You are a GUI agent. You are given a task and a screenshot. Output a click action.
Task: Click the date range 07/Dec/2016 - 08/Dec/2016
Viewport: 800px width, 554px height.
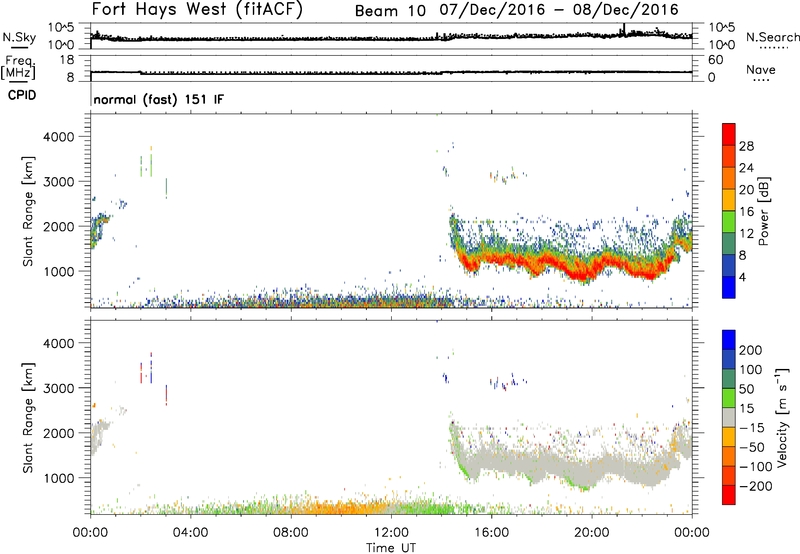(559, 10)
